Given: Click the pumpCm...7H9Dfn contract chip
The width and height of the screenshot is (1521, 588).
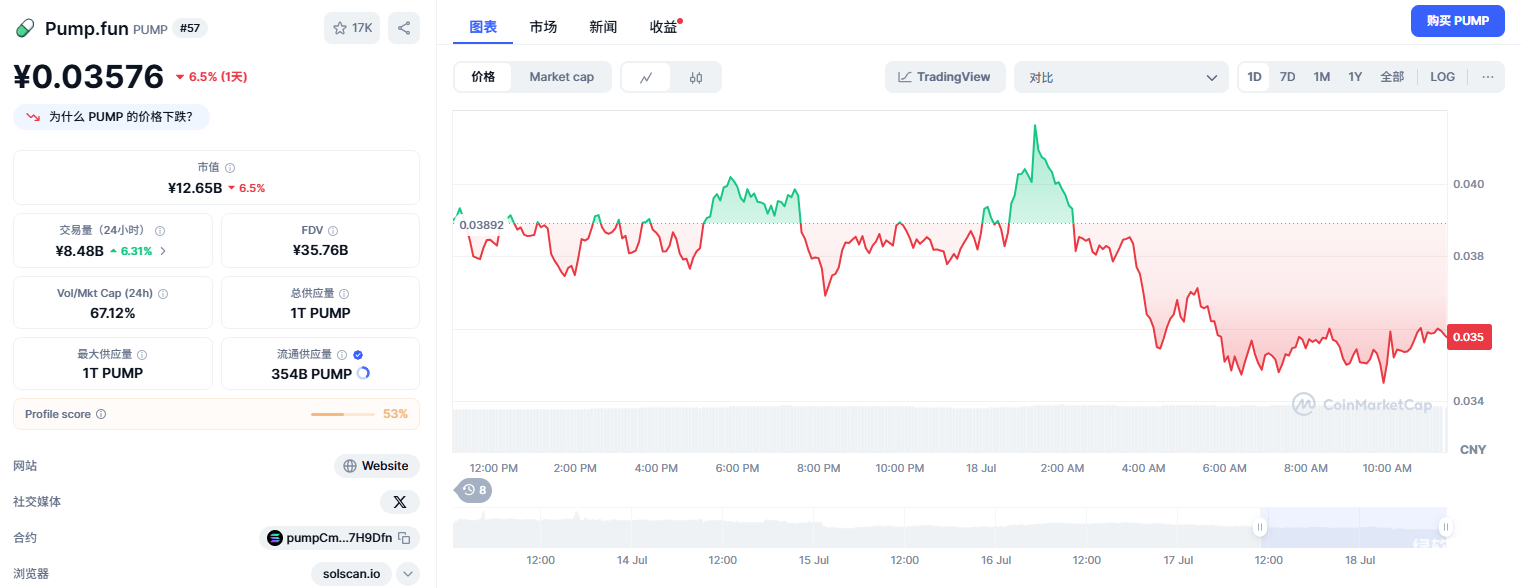Looking at the screenshot, I should pos(339,538).
